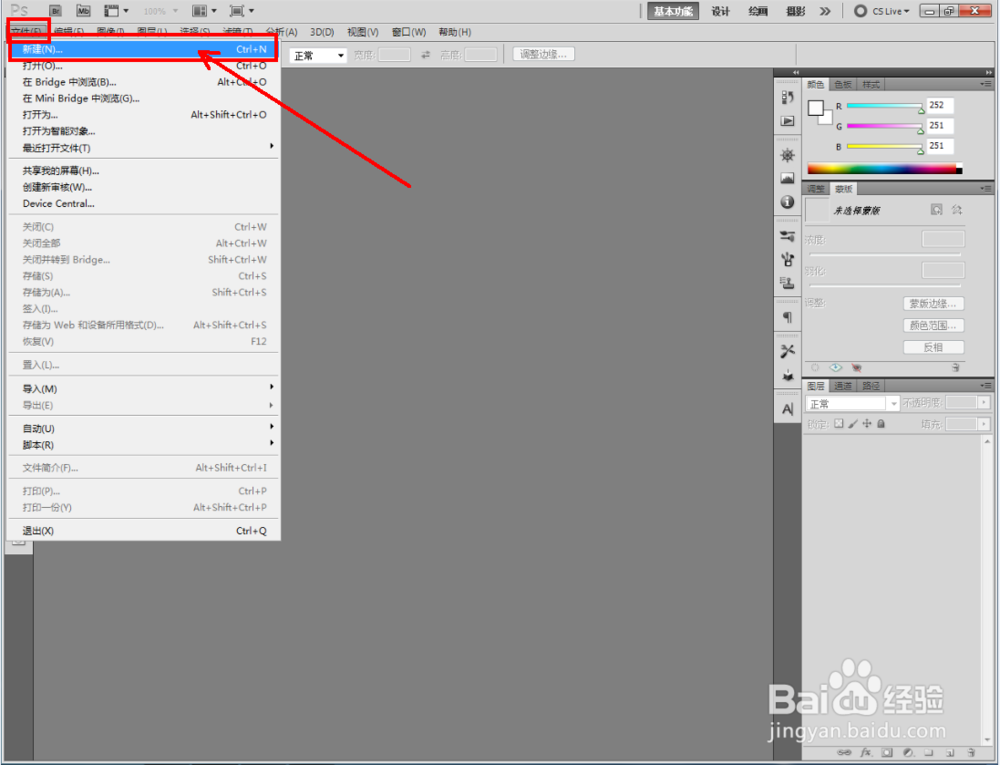Open the Paragraph panel icon

788,317
